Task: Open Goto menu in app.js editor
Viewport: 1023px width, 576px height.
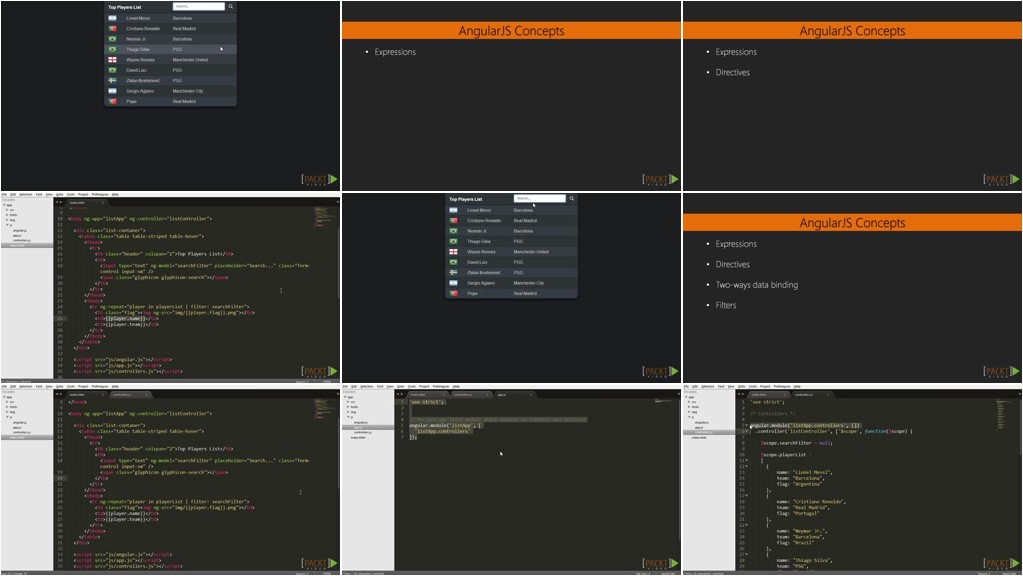Action: click(x=401, y=386)
